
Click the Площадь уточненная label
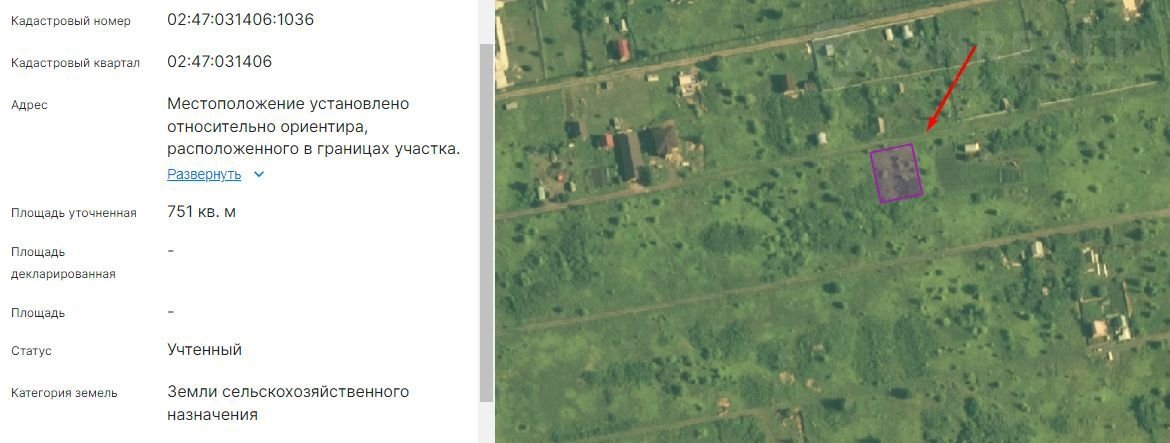click(x=74, y=213)
